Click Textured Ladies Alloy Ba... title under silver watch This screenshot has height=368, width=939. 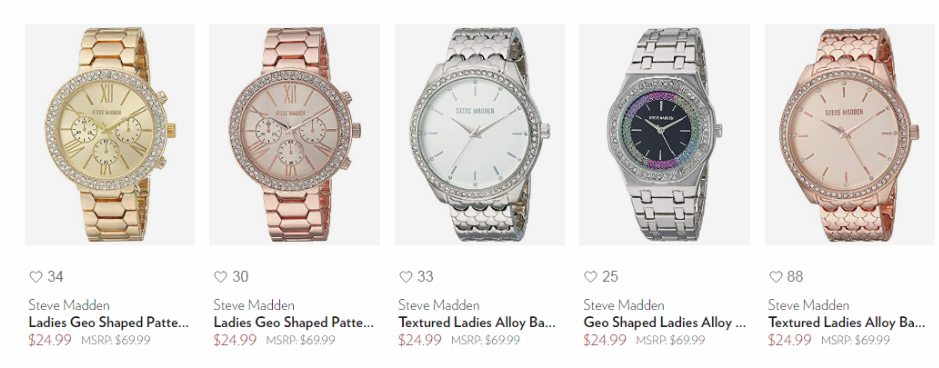477,323
